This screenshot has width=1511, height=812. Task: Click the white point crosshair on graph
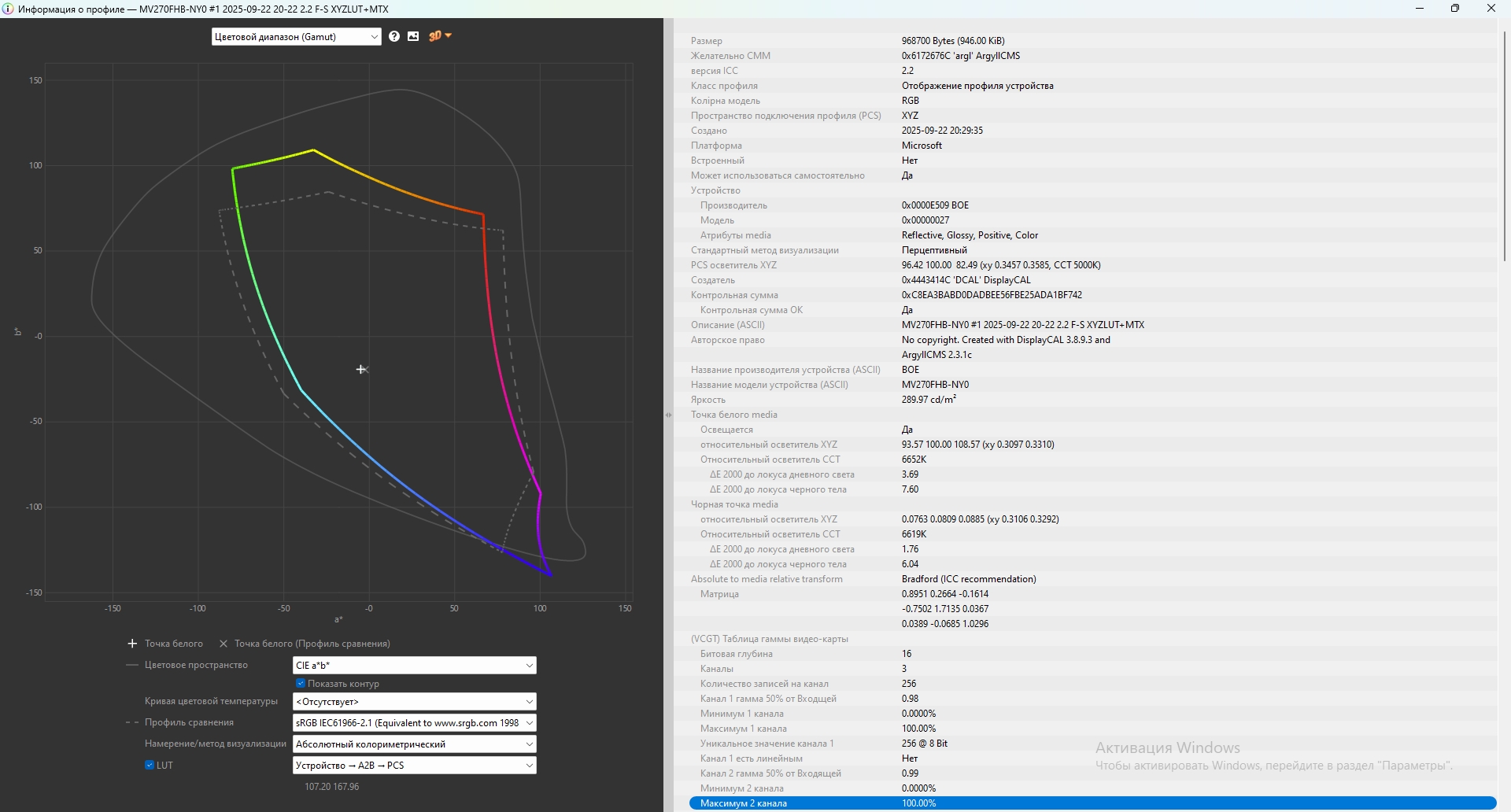361,369
